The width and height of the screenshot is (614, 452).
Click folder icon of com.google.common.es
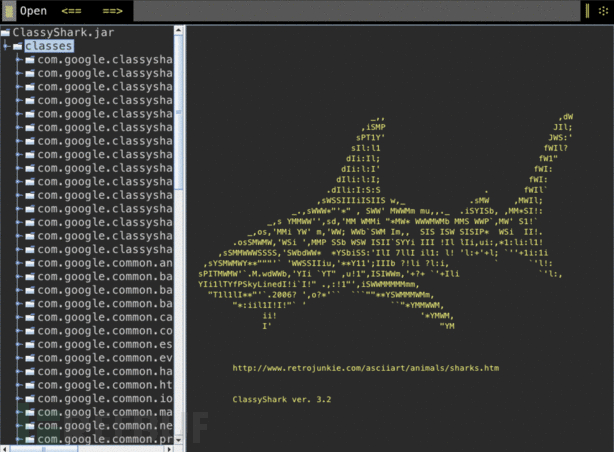30,345
